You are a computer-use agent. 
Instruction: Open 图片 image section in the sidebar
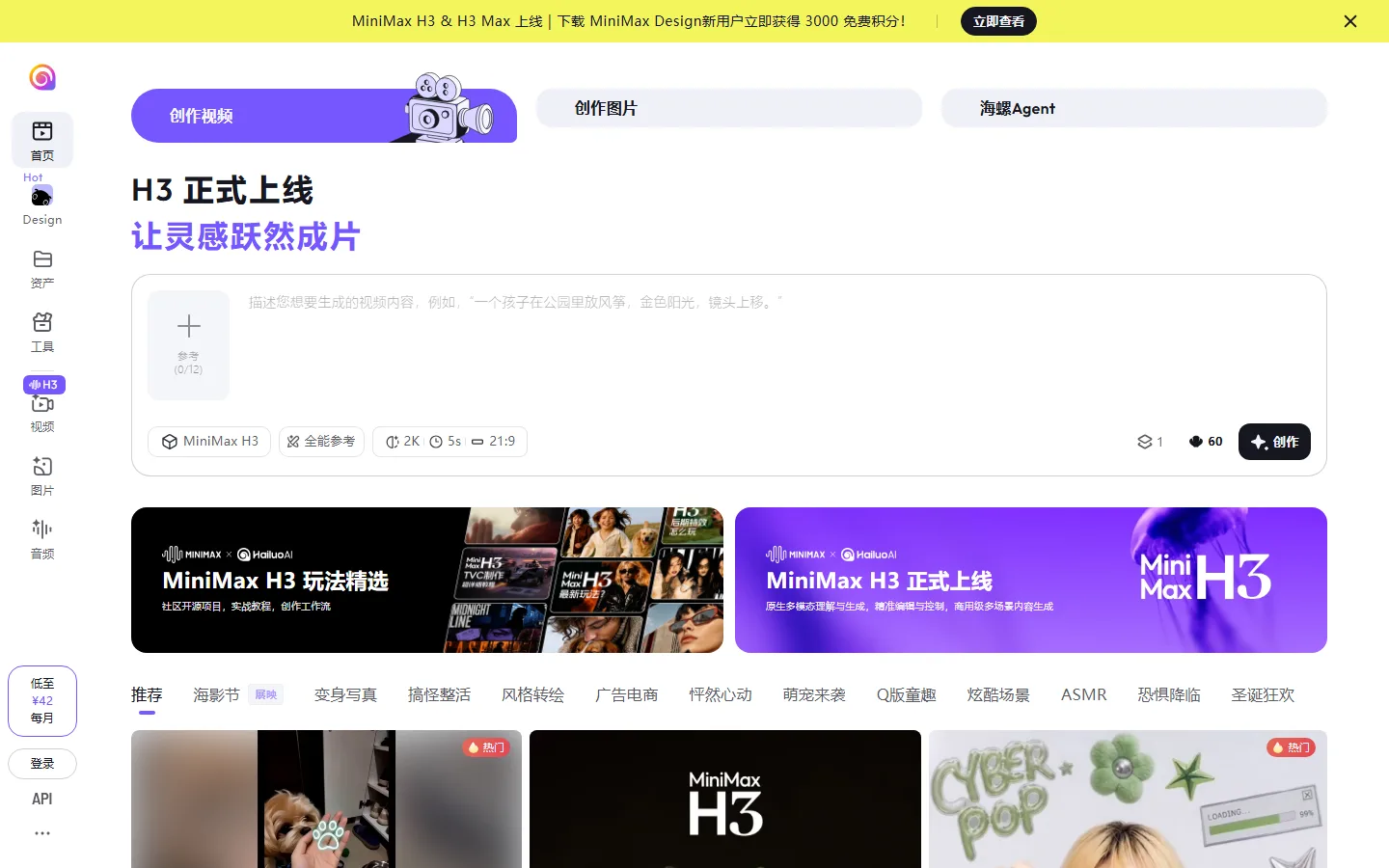(x=42, y=476)
